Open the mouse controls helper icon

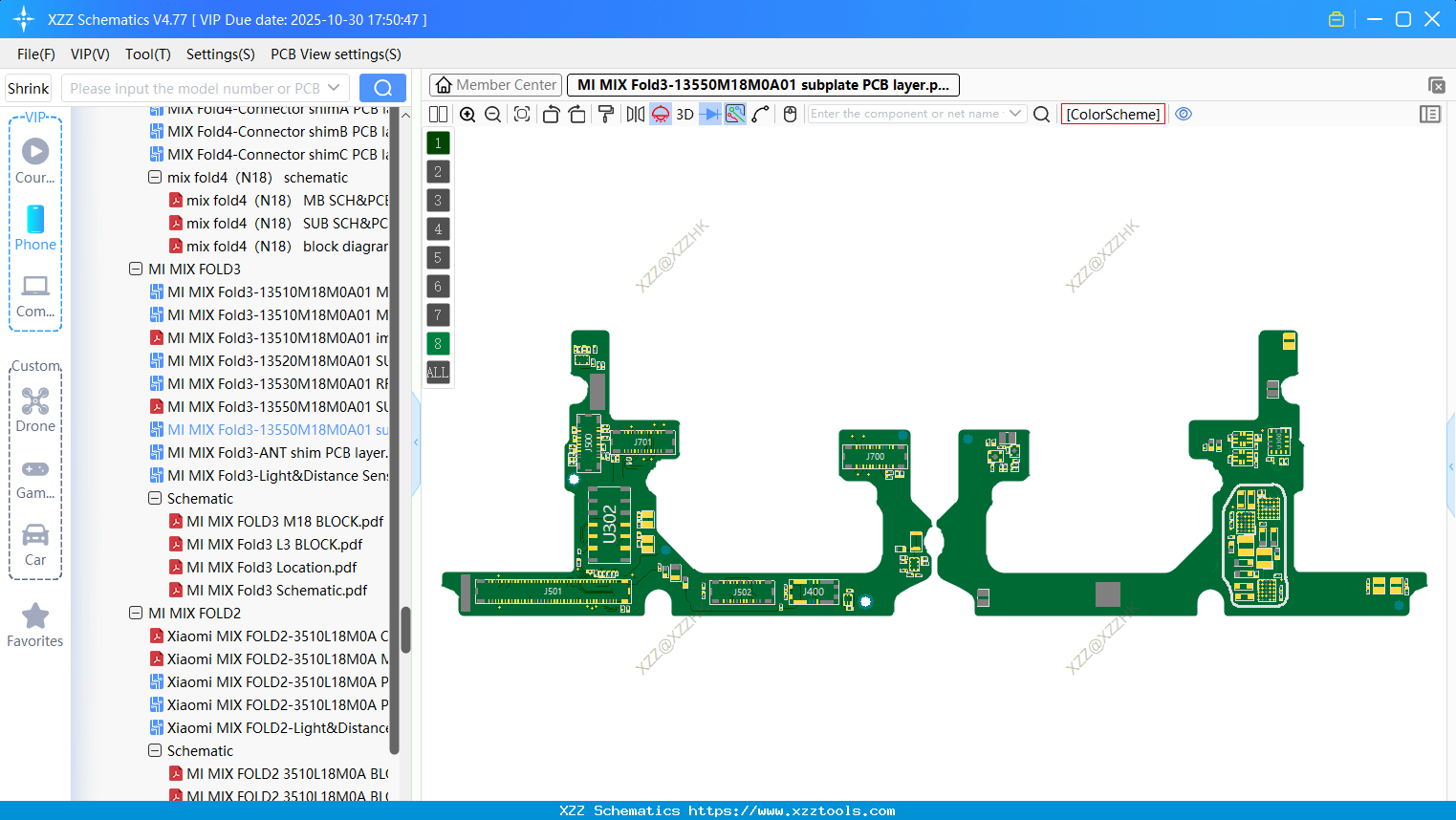[790, 114]
